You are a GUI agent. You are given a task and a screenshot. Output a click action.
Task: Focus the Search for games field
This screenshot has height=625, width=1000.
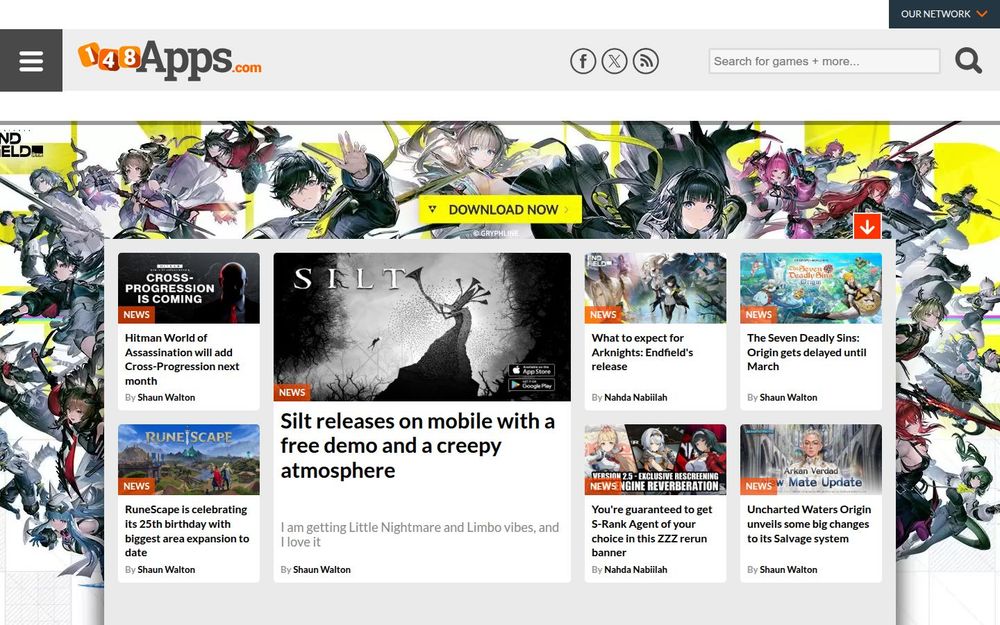(x=824, y=61)
